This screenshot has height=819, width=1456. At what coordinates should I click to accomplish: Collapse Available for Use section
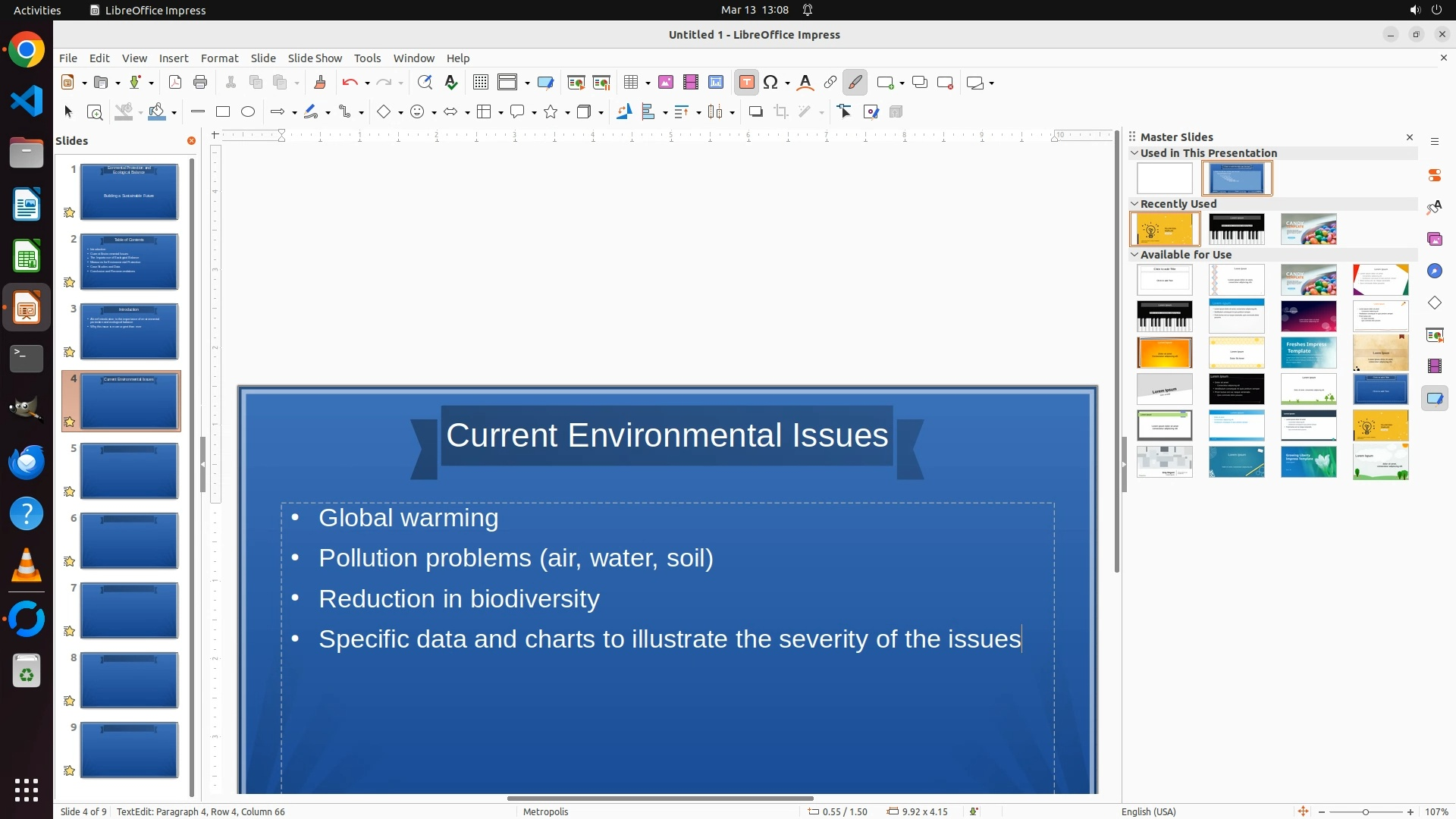click(x=1134, y=255)
